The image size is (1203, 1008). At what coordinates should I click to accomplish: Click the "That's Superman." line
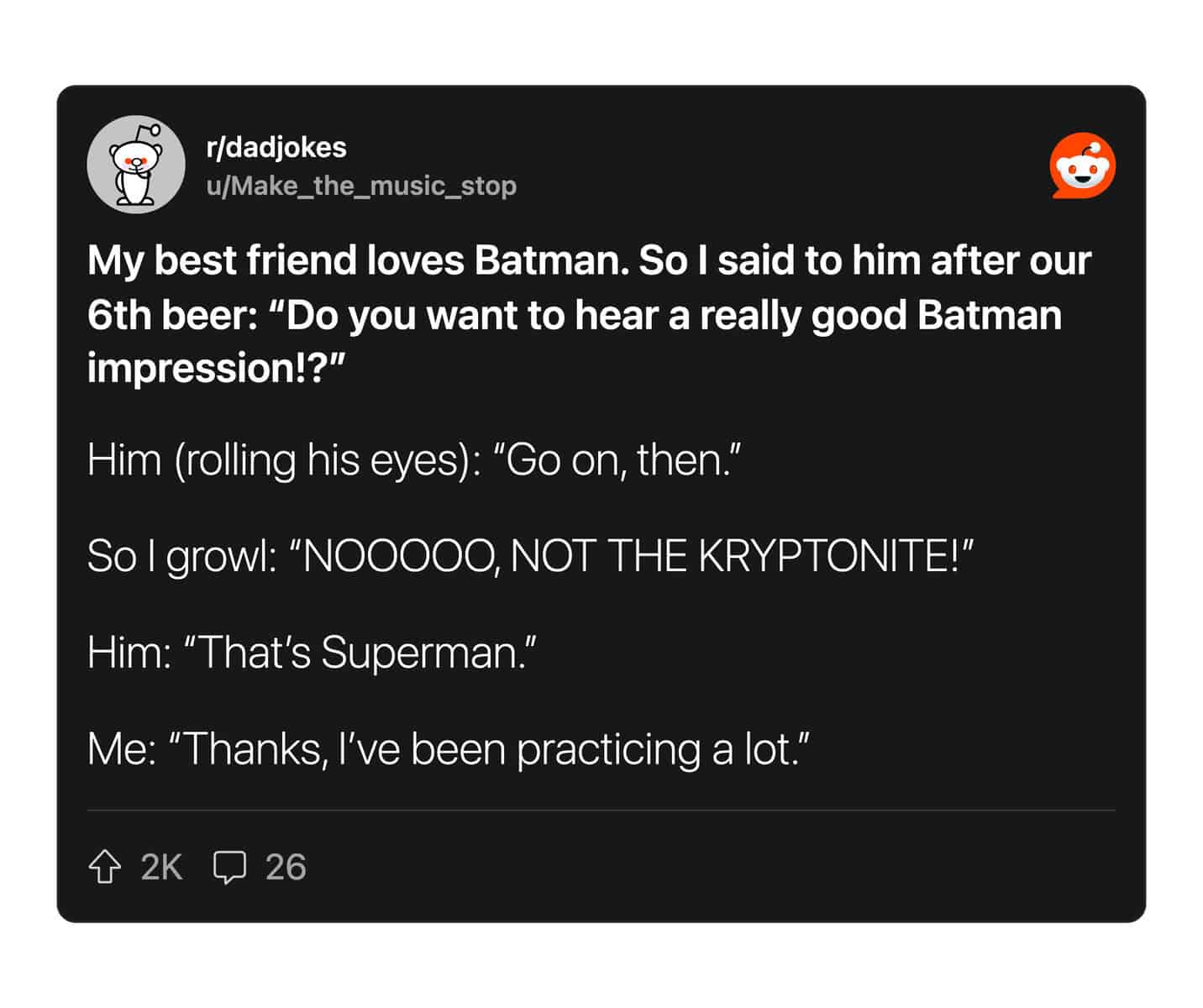(x=311, y=653)
